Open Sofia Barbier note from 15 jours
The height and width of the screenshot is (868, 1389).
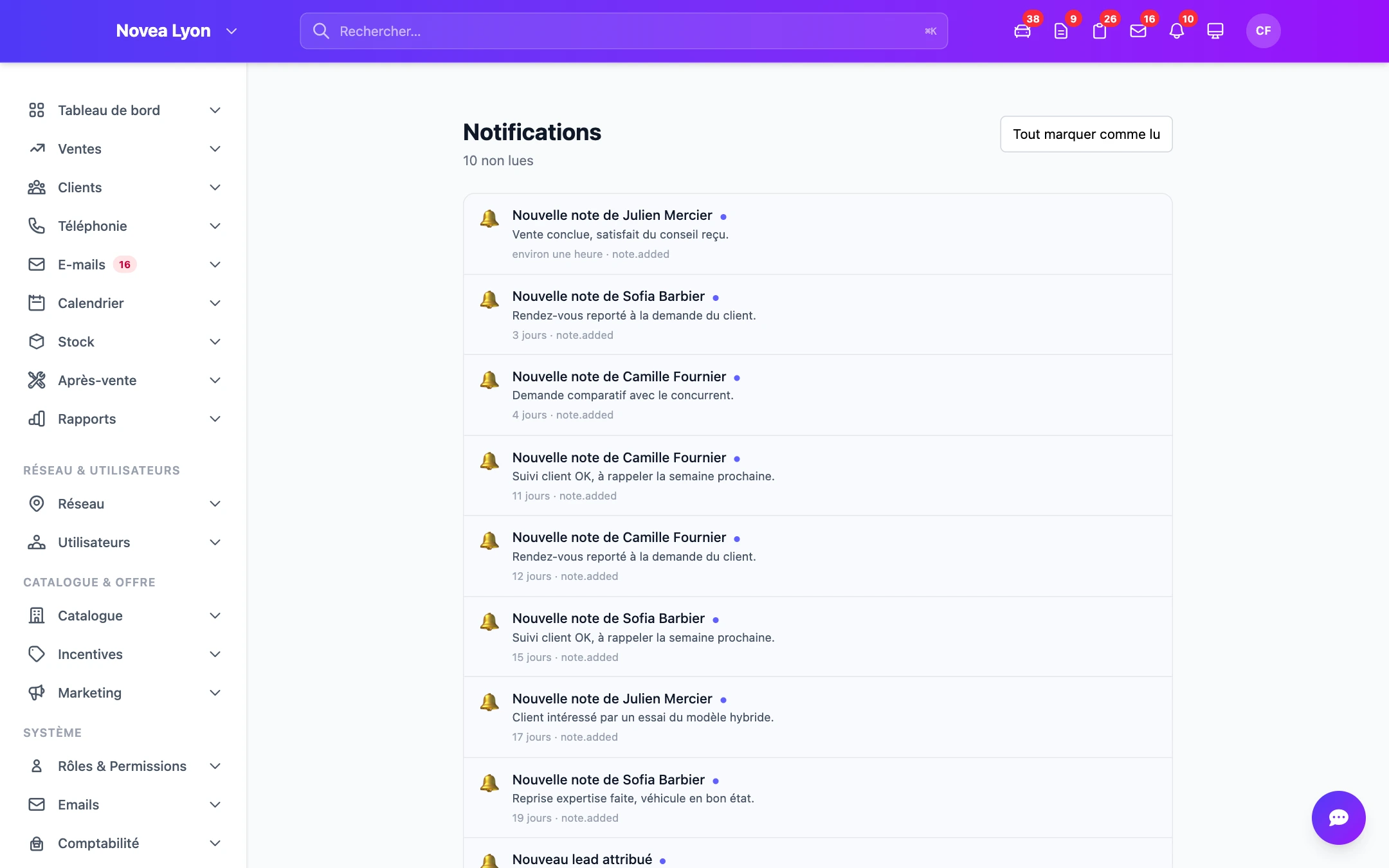[x=817, y=637]
